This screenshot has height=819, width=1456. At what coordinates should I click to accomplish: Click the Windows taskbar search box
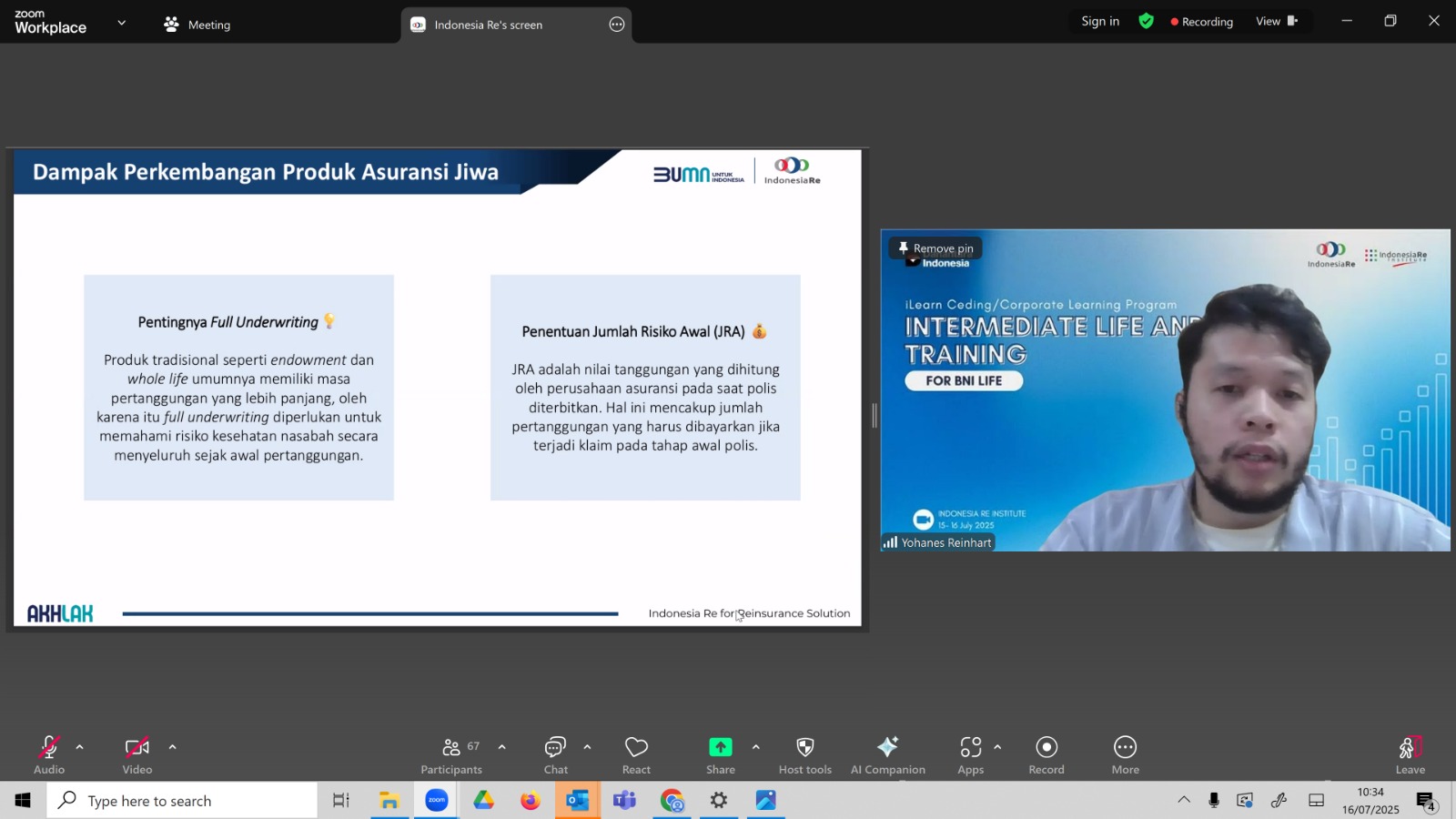[x=182, y=801]
